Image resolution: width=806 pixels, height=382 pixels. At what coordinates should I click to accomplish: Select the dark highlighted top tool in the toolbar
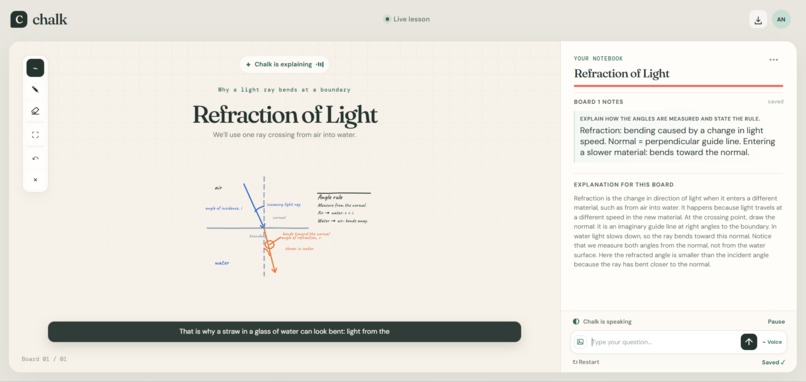pos(35,68)
